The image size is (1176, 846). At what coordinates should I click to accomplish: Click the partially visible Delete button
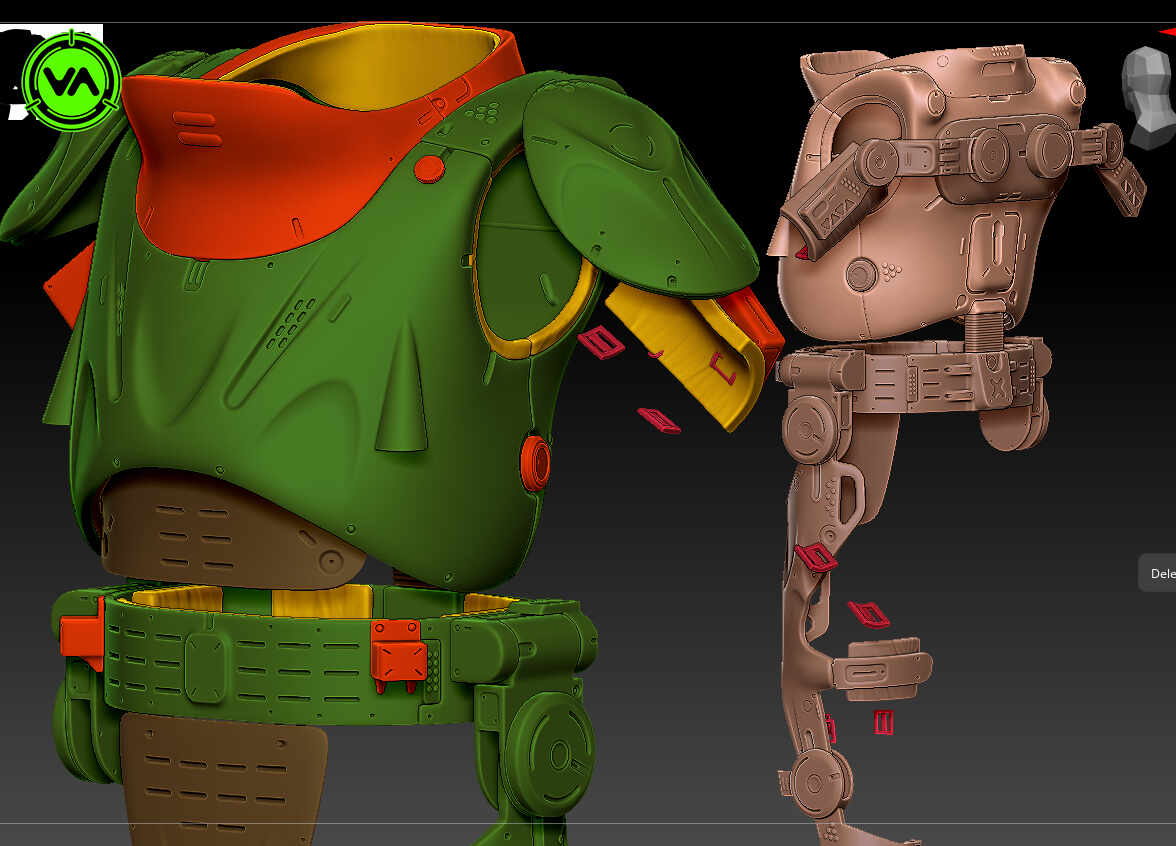pyautogui.click(x=1158, y=573)
